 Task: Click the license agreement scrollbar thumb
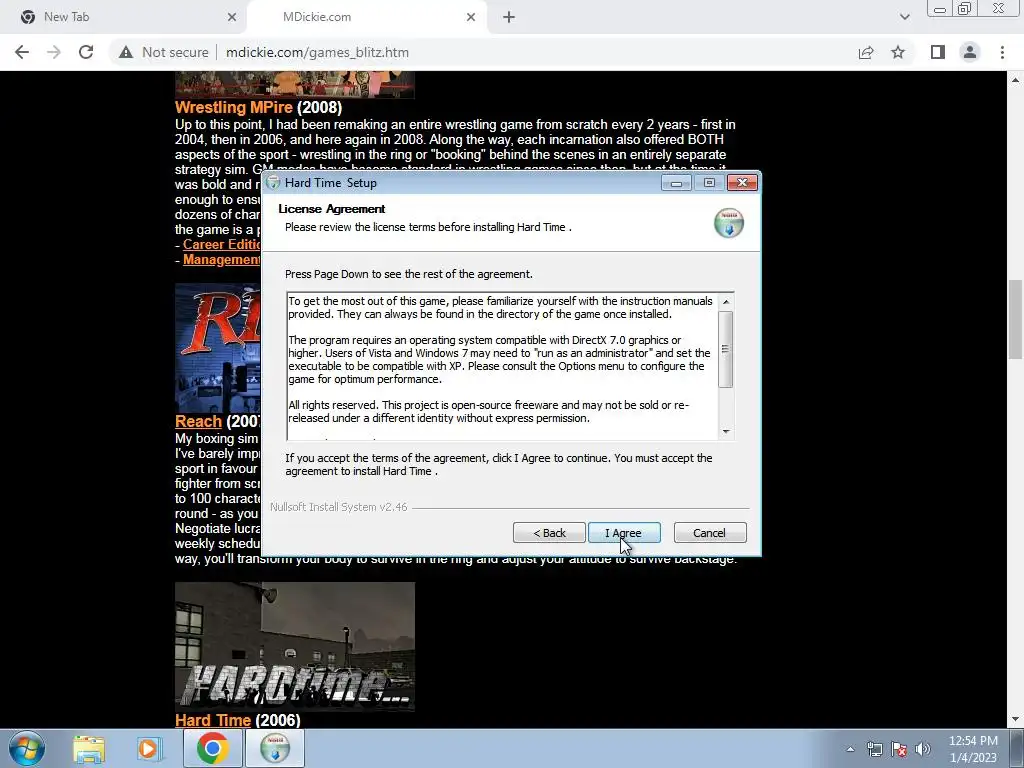(x=726, y=349)
